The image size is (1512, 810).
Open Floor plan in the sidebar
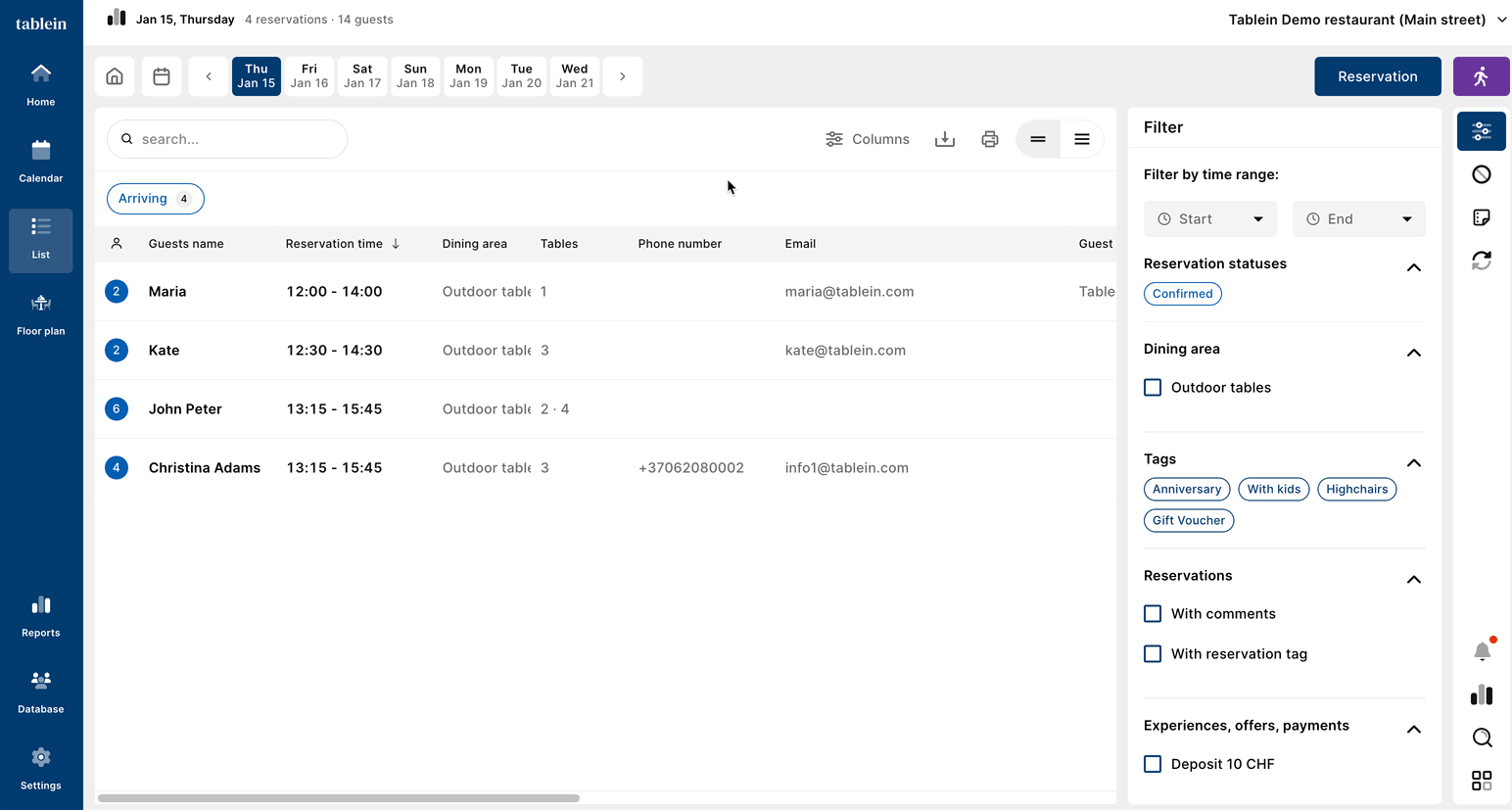[x=41, y=314]
